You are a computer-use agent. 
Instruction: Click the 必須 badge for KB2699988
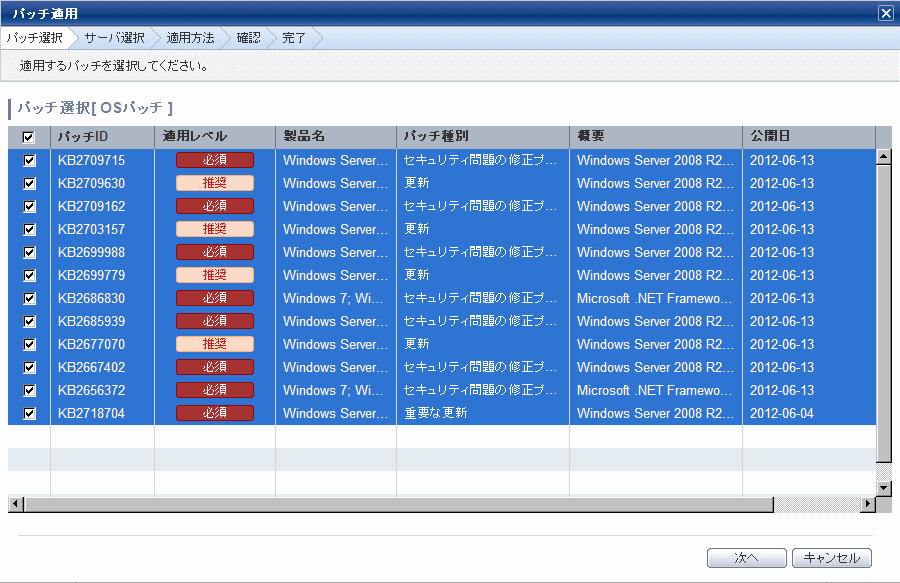(x=215, y=252)
